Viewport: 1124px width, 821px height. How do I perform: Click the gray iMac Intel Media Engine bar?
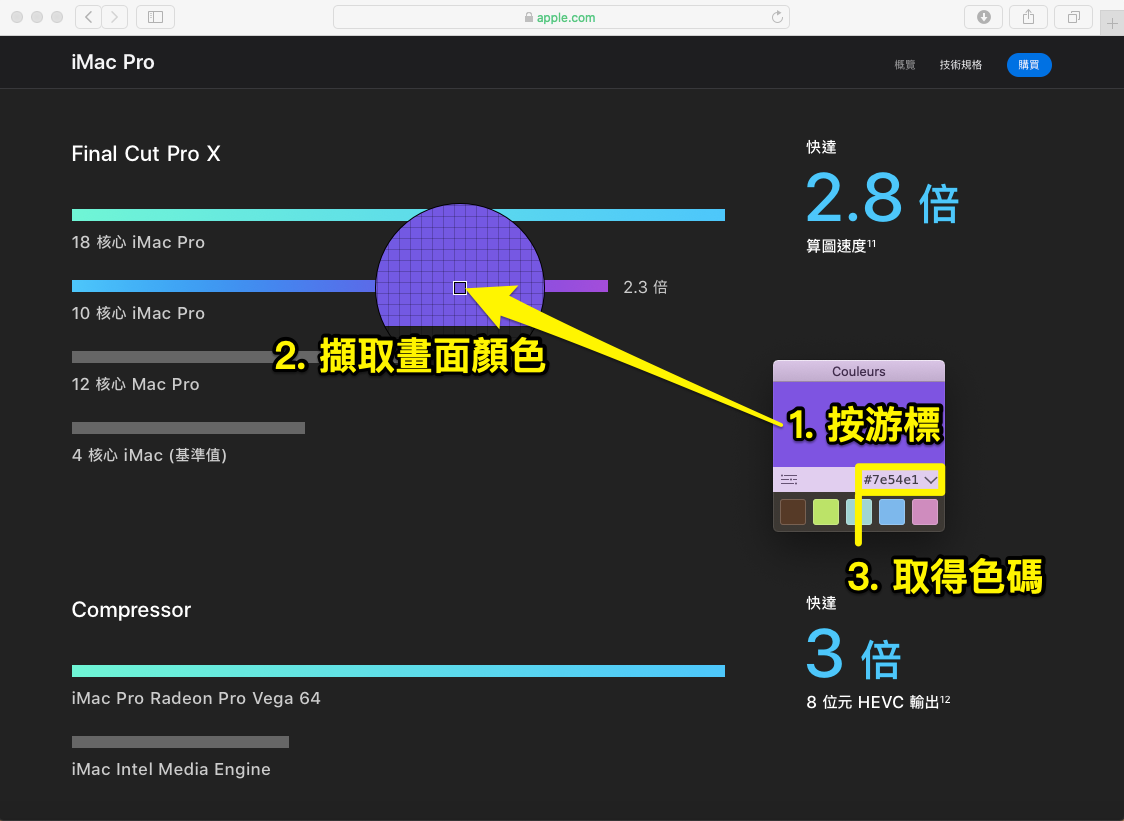click(181, 742)
